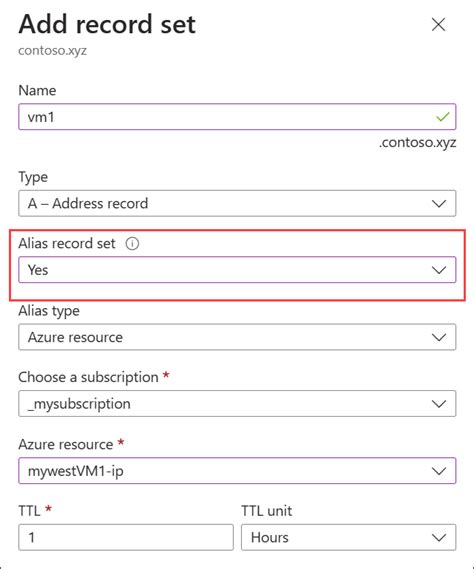
Task: Click the chevron next to mywestVM1-ip
Action: (x=439, y=471)
